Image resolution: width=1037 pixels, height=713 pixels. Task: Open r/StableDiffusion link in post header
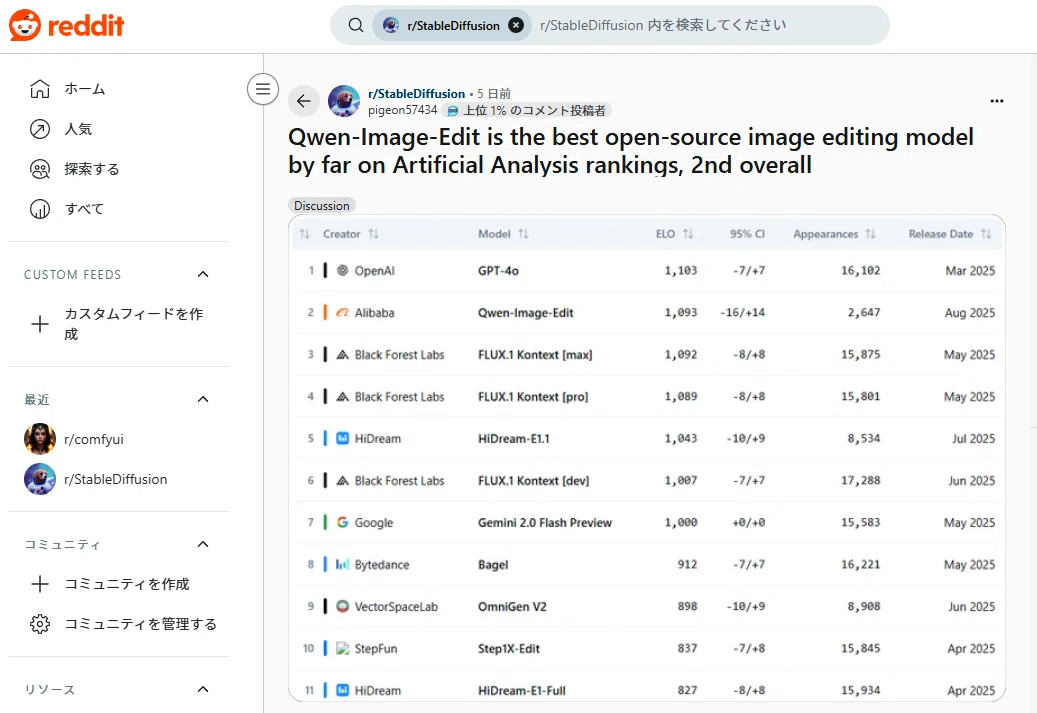tap(417, 93)
